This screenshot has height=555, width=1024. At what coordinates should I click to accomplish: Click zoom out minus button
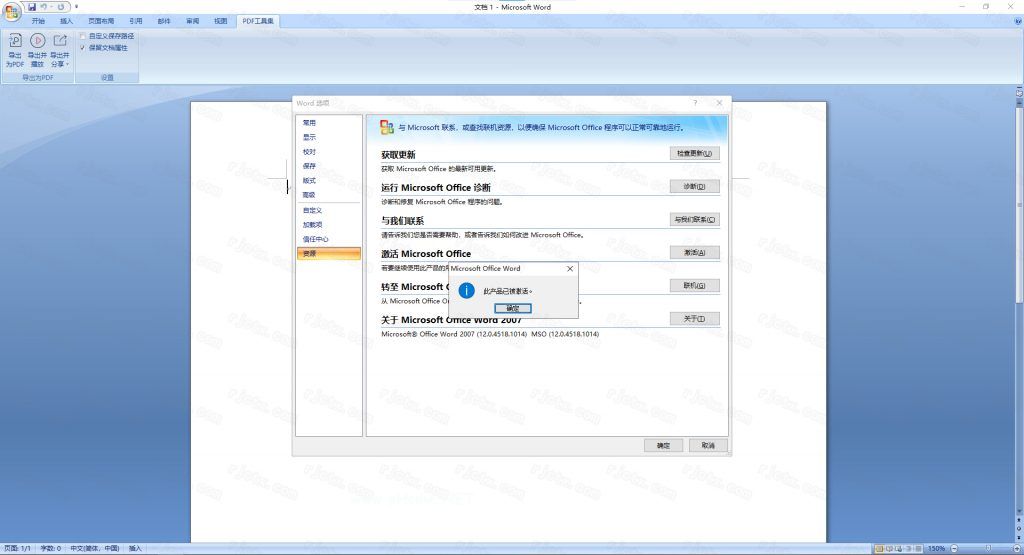coord(954,548)
